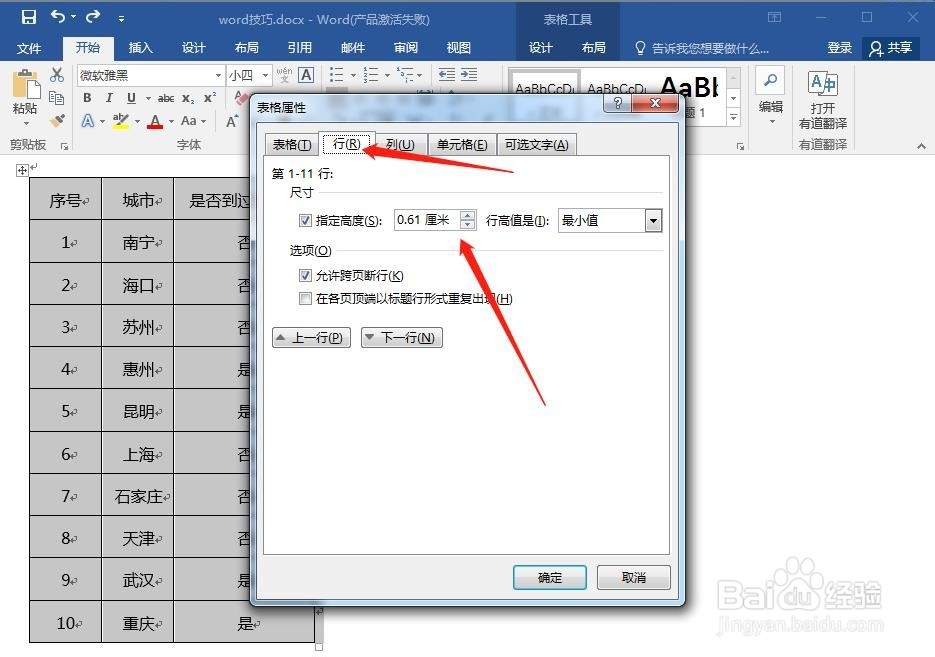The height and width of the screenshot is (657, 935).
Task: Open the font name dropdown
Action: click(x=219, y=74)
